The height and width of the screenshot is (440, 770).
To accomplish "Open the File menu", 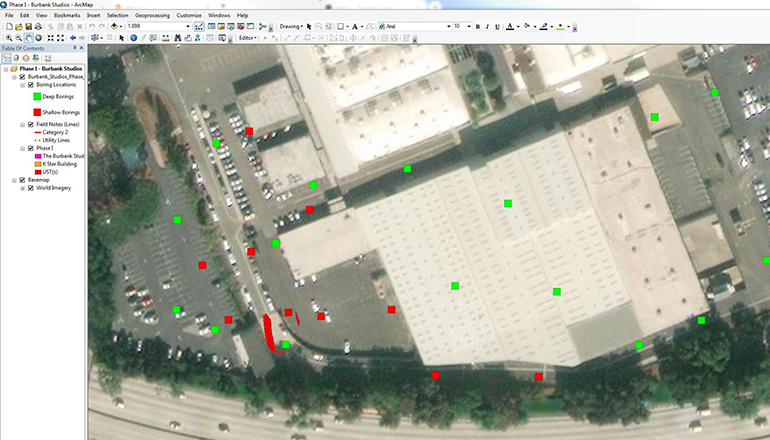I will point(9,15).
